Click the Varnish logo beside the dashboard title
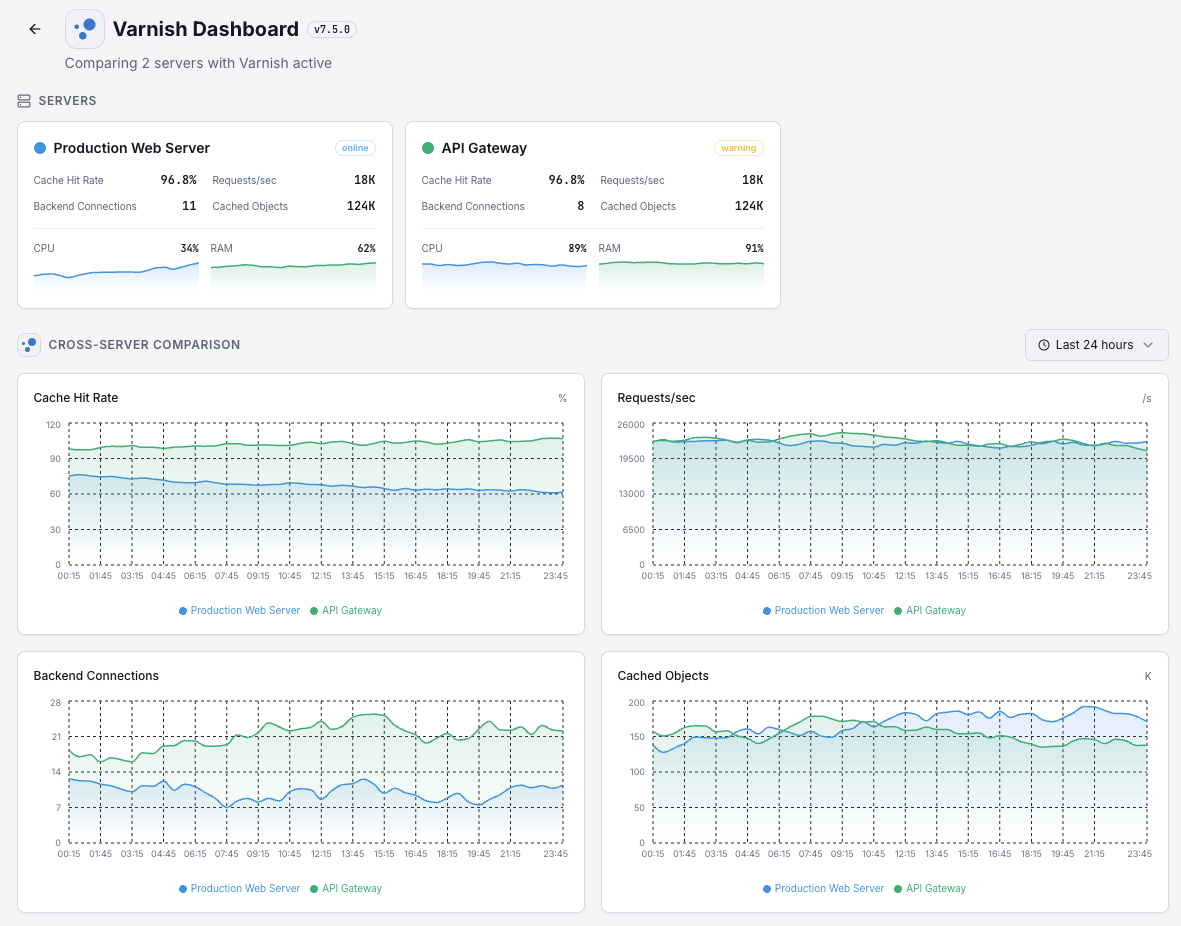The height and width of the screenshot is (926, 1181). tap(85, 29)
